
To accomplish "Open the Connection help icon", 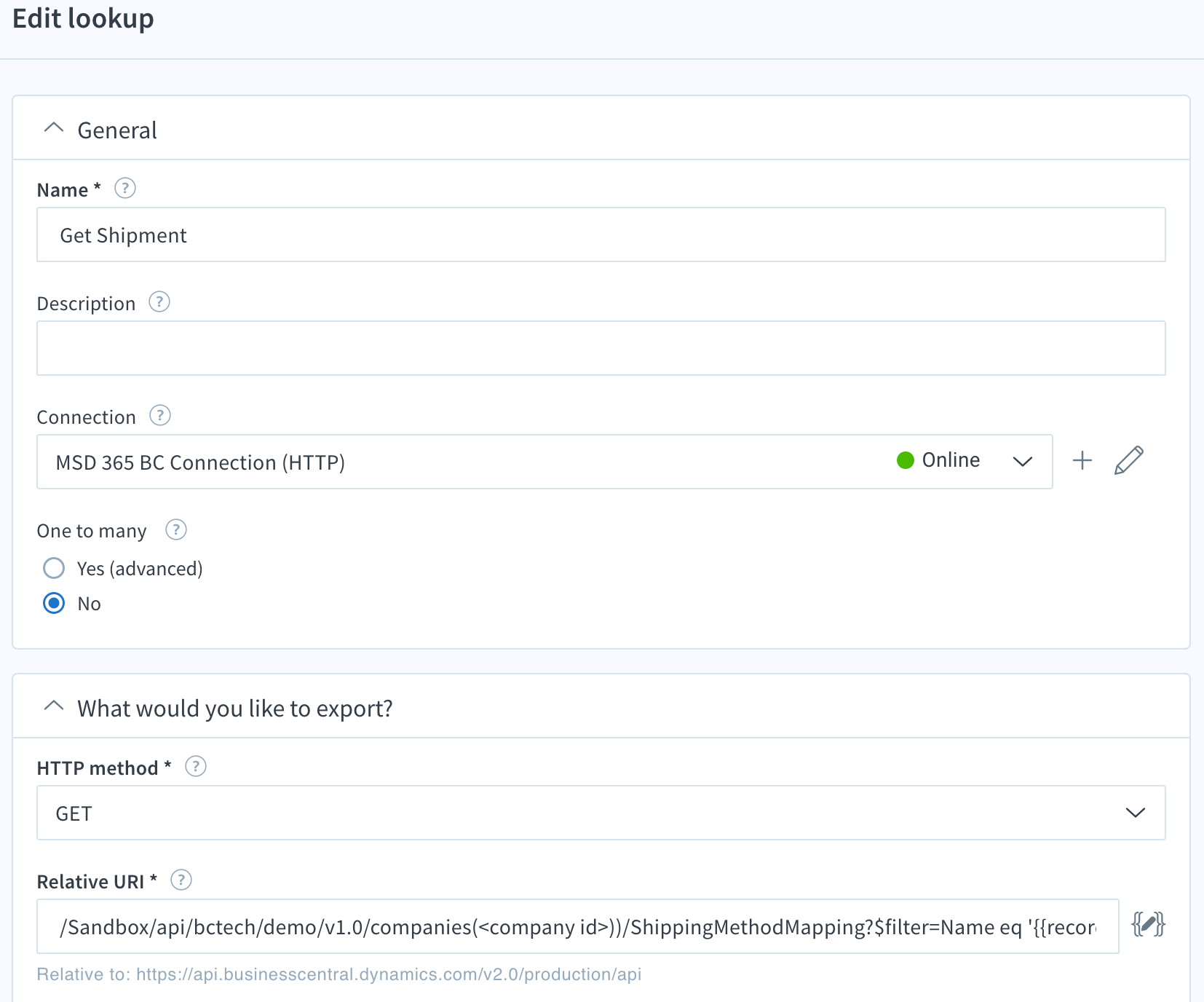I will click(x=160, y=416).
